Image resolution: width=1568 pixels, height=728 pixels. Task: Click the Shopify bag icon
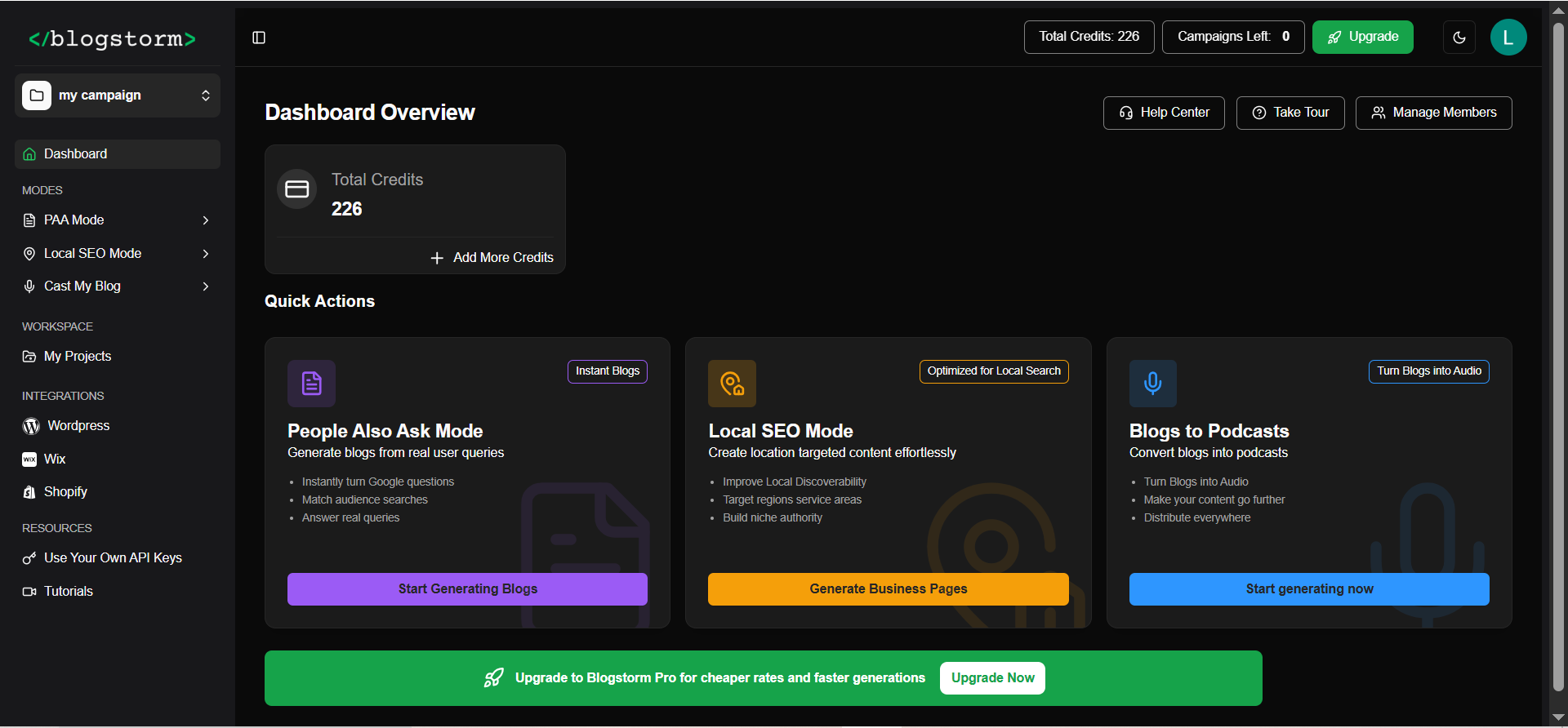(29, 492)
